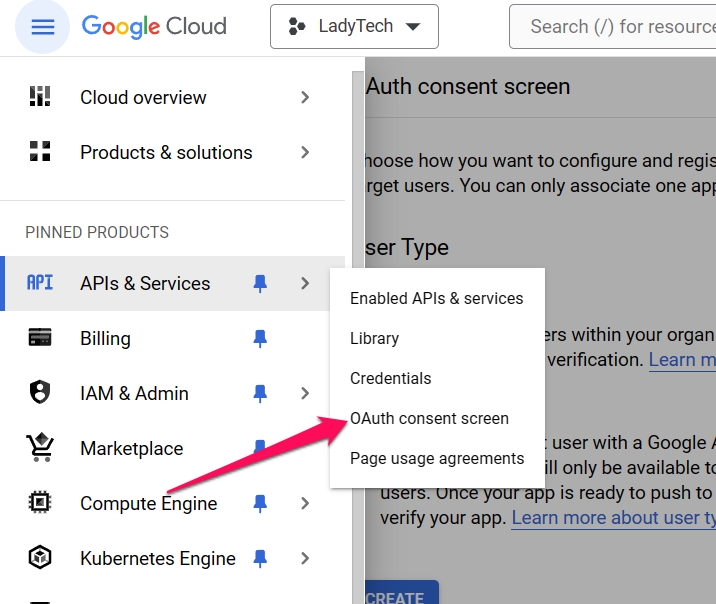Expand the IAM & Admin chevron
This screenshot has height=604, width=716.
[x=305, y=394]
